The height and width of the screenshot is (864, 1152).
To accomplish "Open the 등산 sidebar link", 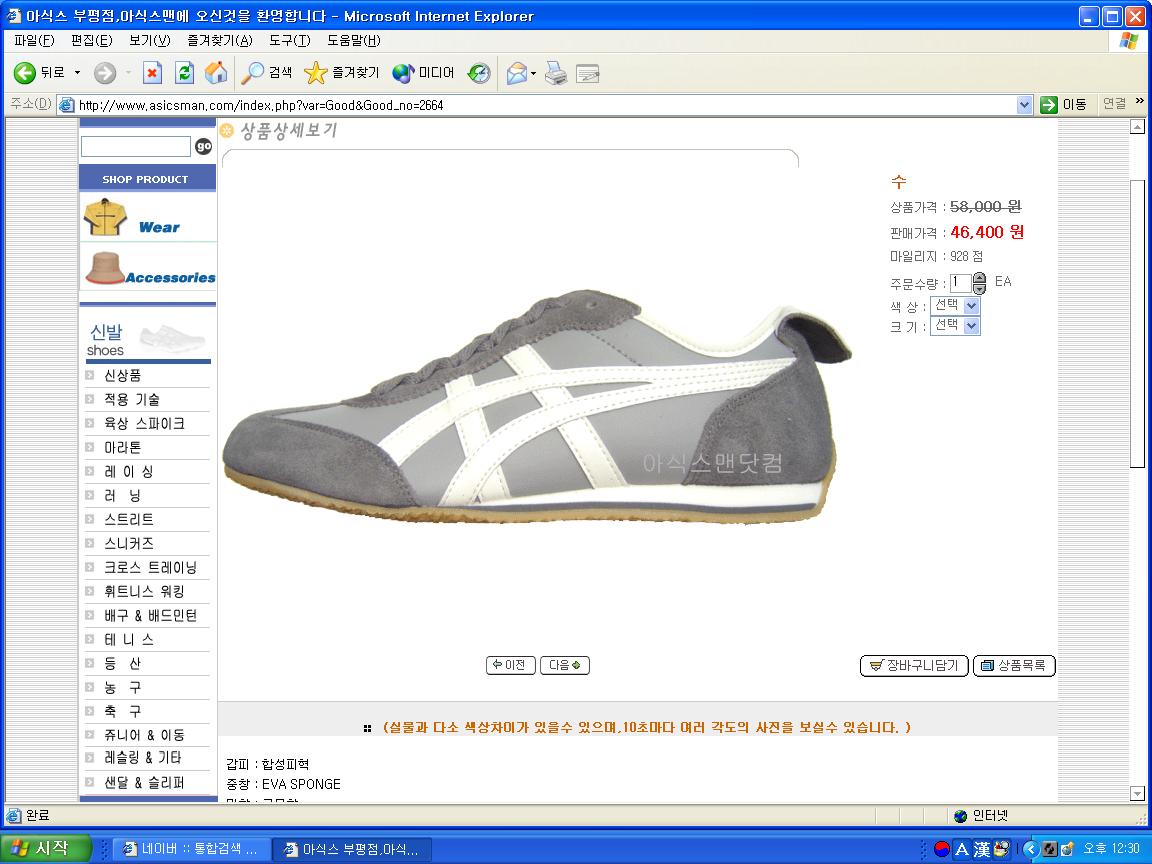I will [122, 663].
